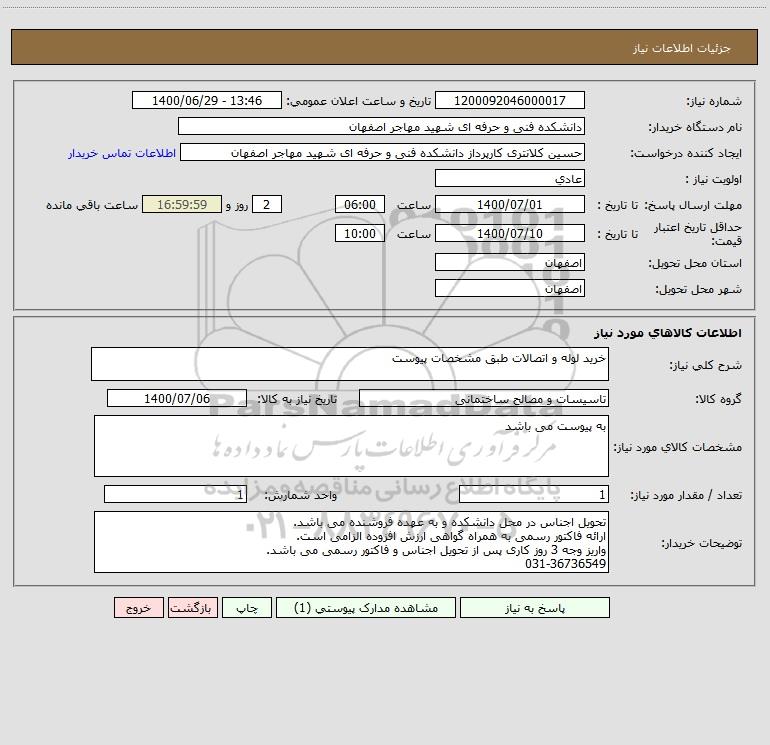The image size is (770, 745).
Task: Click the label شماره نیاز
Action: coord(714,102)
